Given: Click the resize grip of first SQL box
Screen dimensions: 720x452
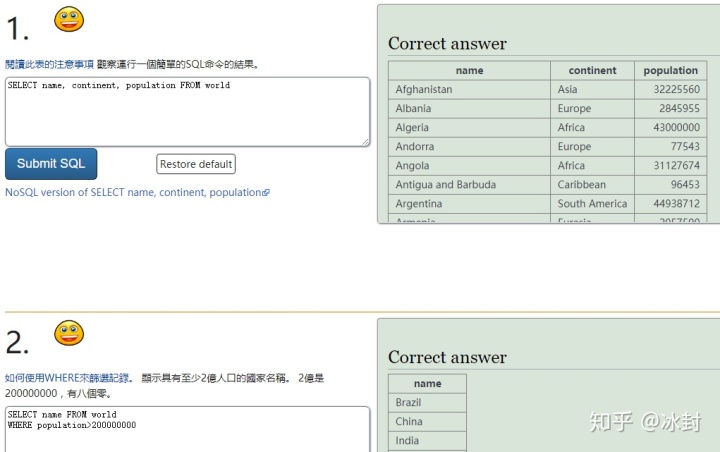Looking at the screenshot, I should (366, 142).
